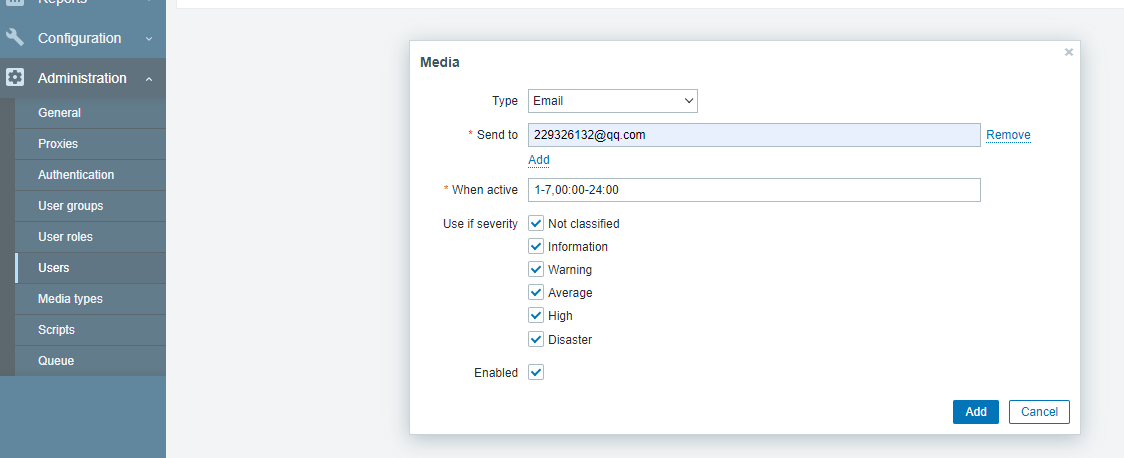Click the Send to email field
This screenshot has width=1124, height=458.
pos(754,135)
